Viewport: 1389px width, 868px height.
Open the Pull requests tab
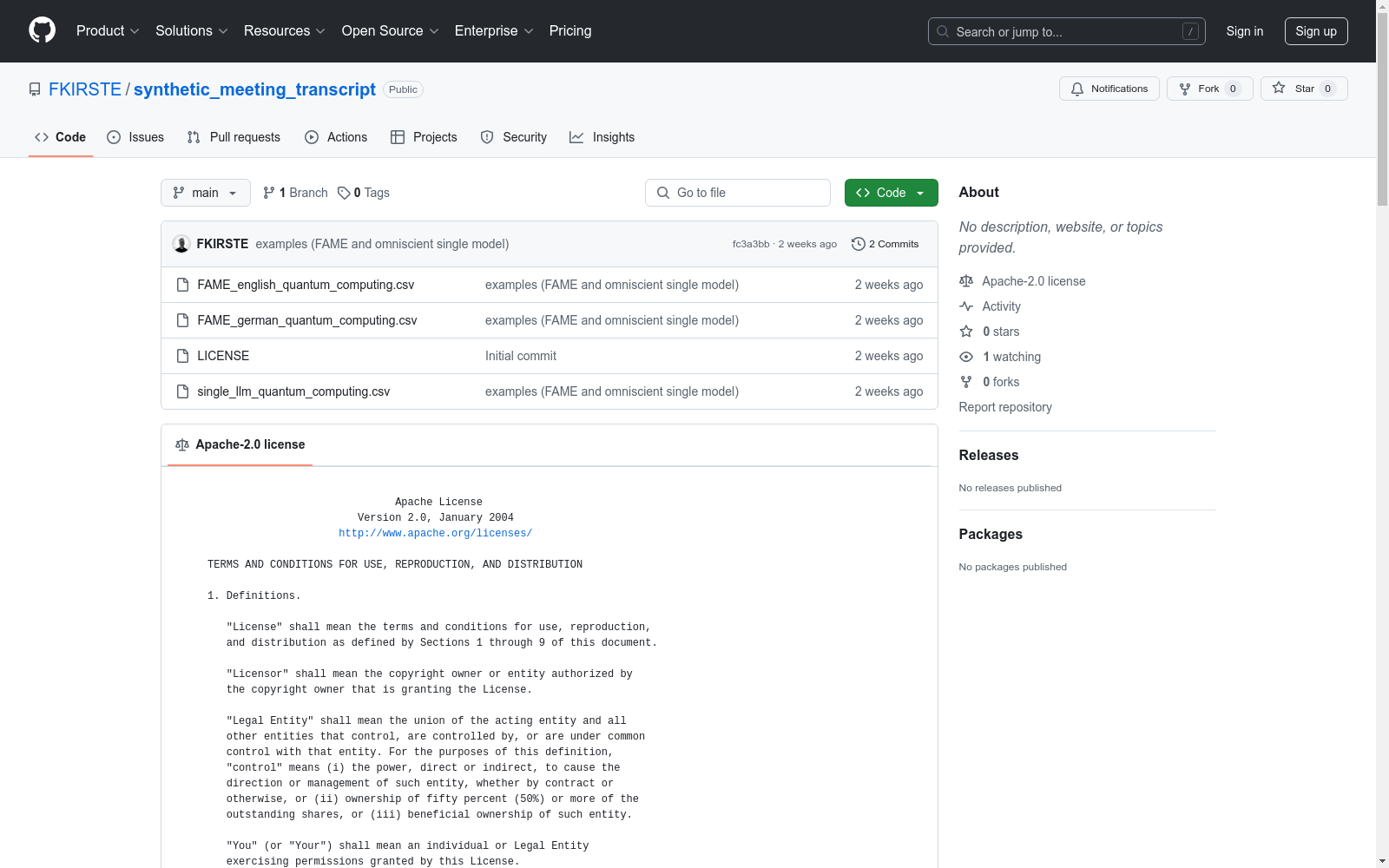[234, 137]
